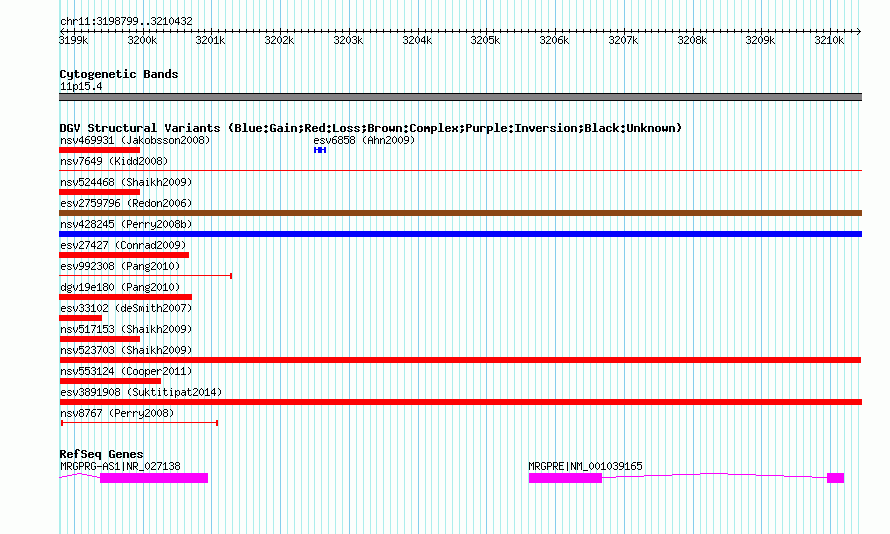Click the 3208k ruler position
The image size is (890, 534).
coord(692,40)
